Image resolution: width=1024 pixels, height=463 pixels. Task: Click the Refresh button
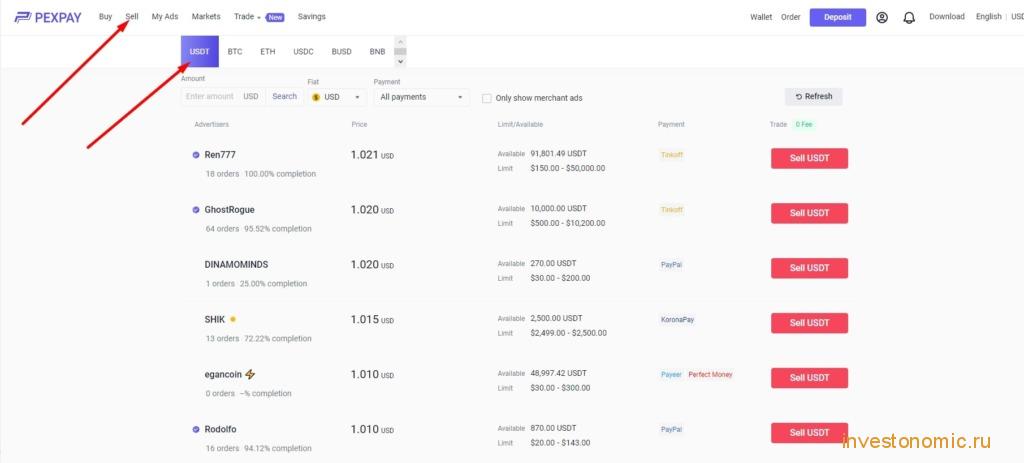click(814, 97)
